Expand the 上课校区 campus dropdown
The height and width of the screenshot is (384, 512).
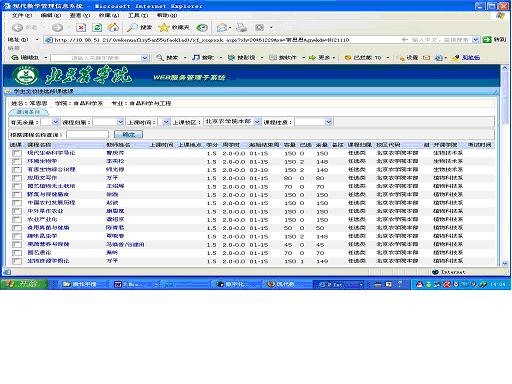coord(232,122)
